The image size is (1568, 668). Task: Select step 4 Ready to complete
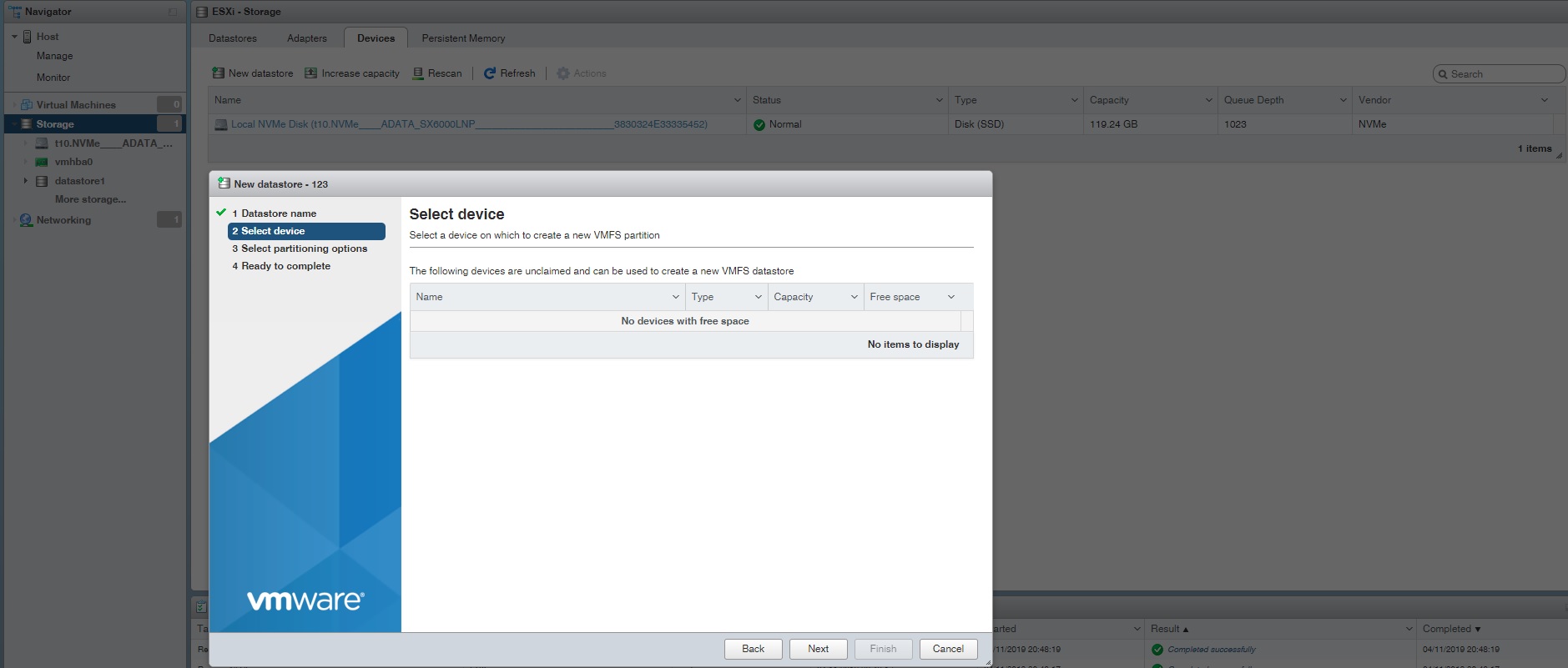281,266
